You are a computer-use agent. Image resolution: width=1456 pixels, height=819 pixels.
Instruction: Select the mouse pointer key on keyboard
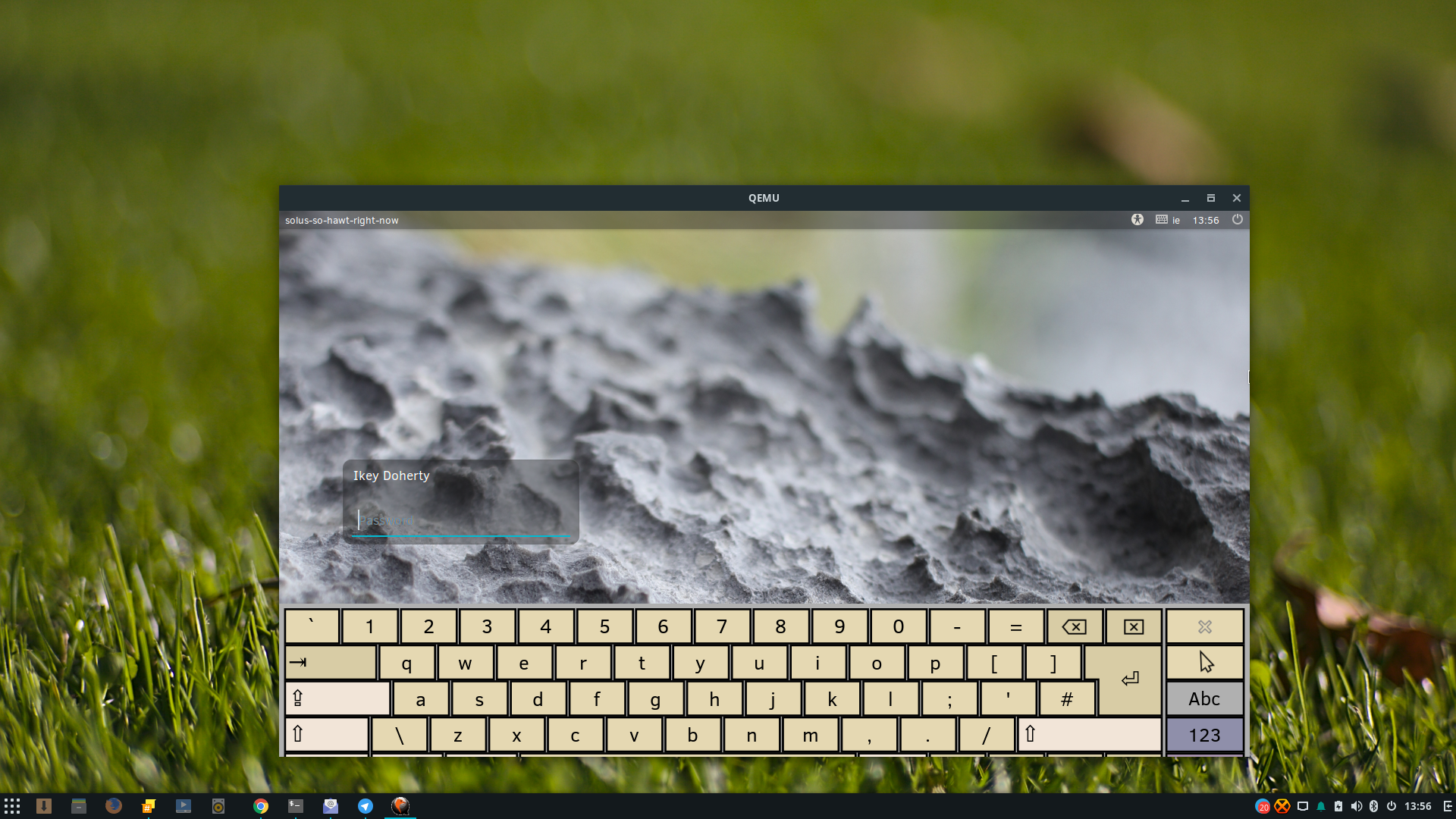pos(1204,663)
